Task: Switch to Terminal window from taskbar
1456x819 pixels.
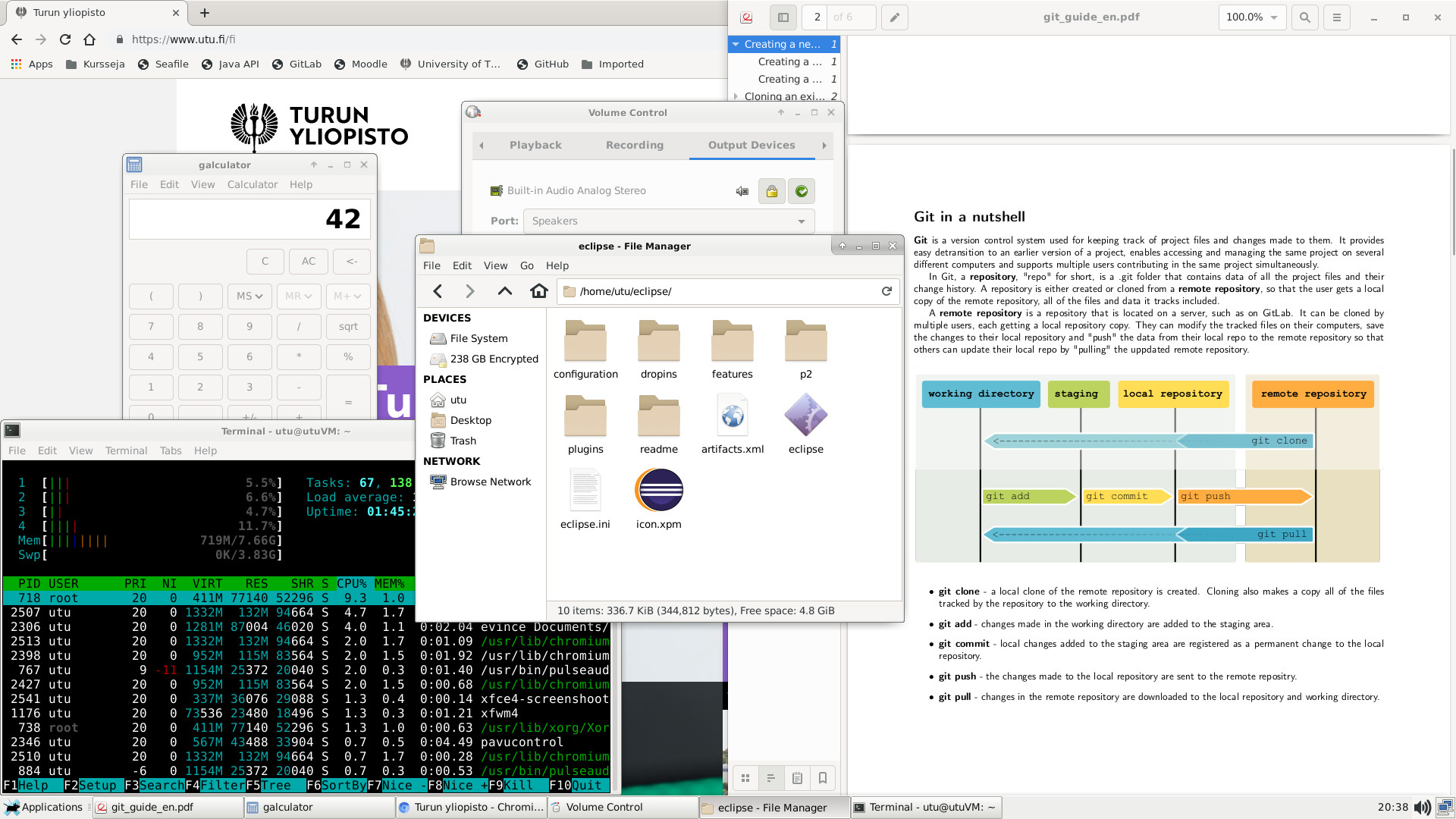Action: click(926, 808)
